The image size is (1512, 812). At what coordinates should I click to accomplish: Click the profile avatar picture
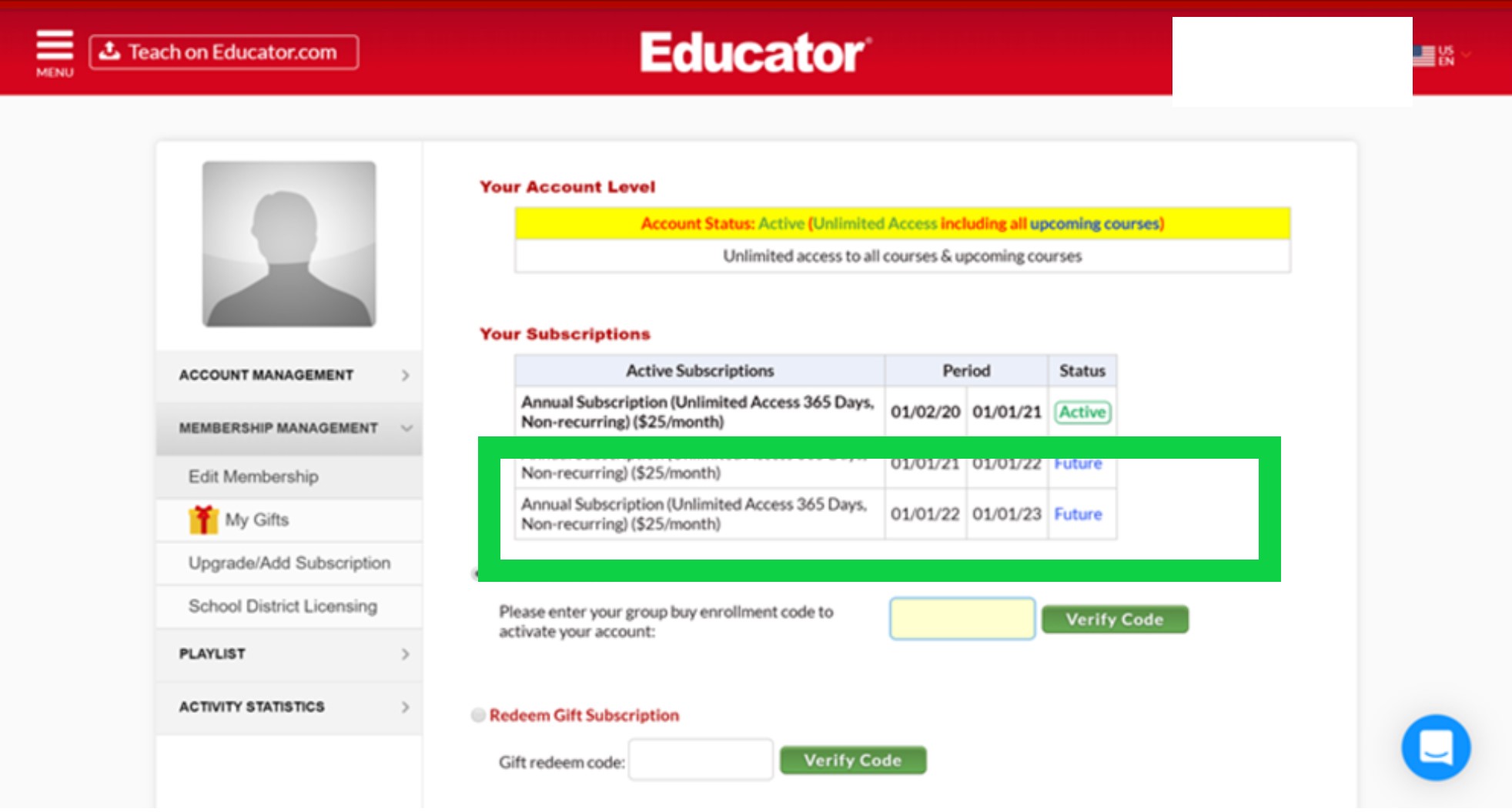tap(289, 244)
